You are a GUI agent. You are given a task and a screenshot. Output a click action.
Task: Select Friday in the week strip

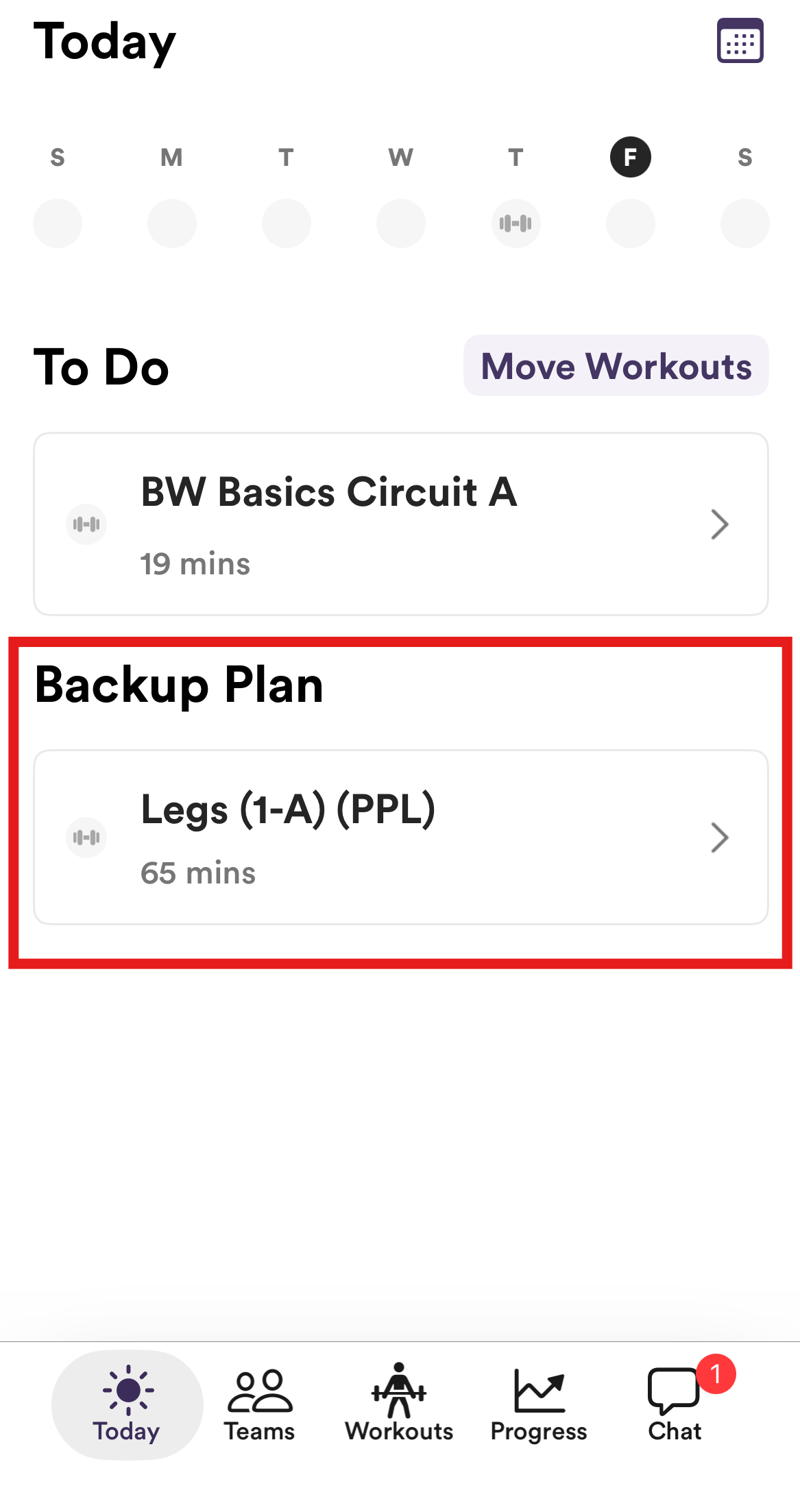click(630, 158)
